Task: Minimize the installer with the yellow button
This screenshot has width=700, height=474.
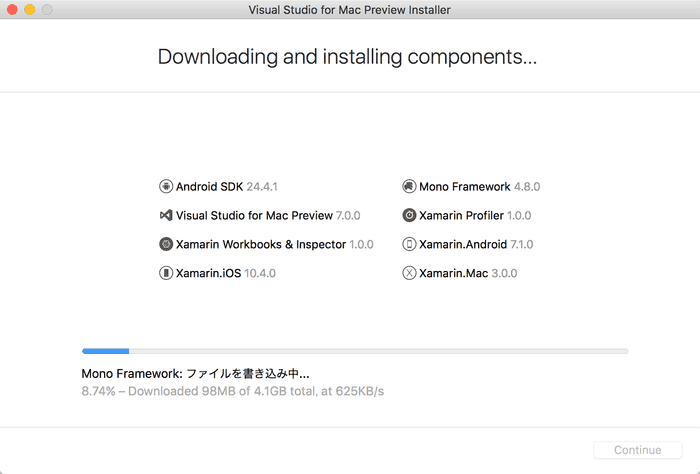Action: click(x=29, y=10)
